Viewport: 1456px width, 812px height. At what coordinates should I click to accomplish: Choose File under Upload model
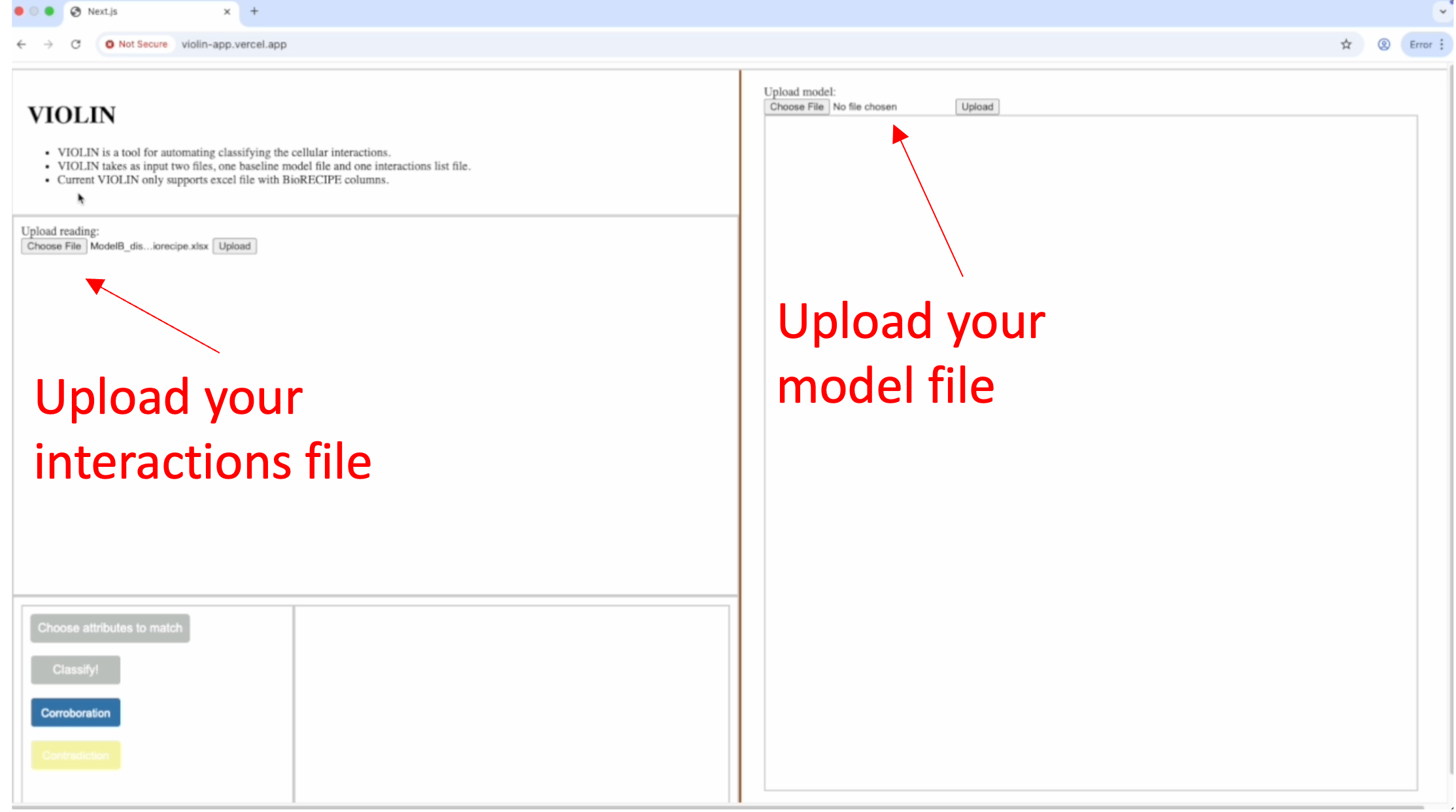797,107
